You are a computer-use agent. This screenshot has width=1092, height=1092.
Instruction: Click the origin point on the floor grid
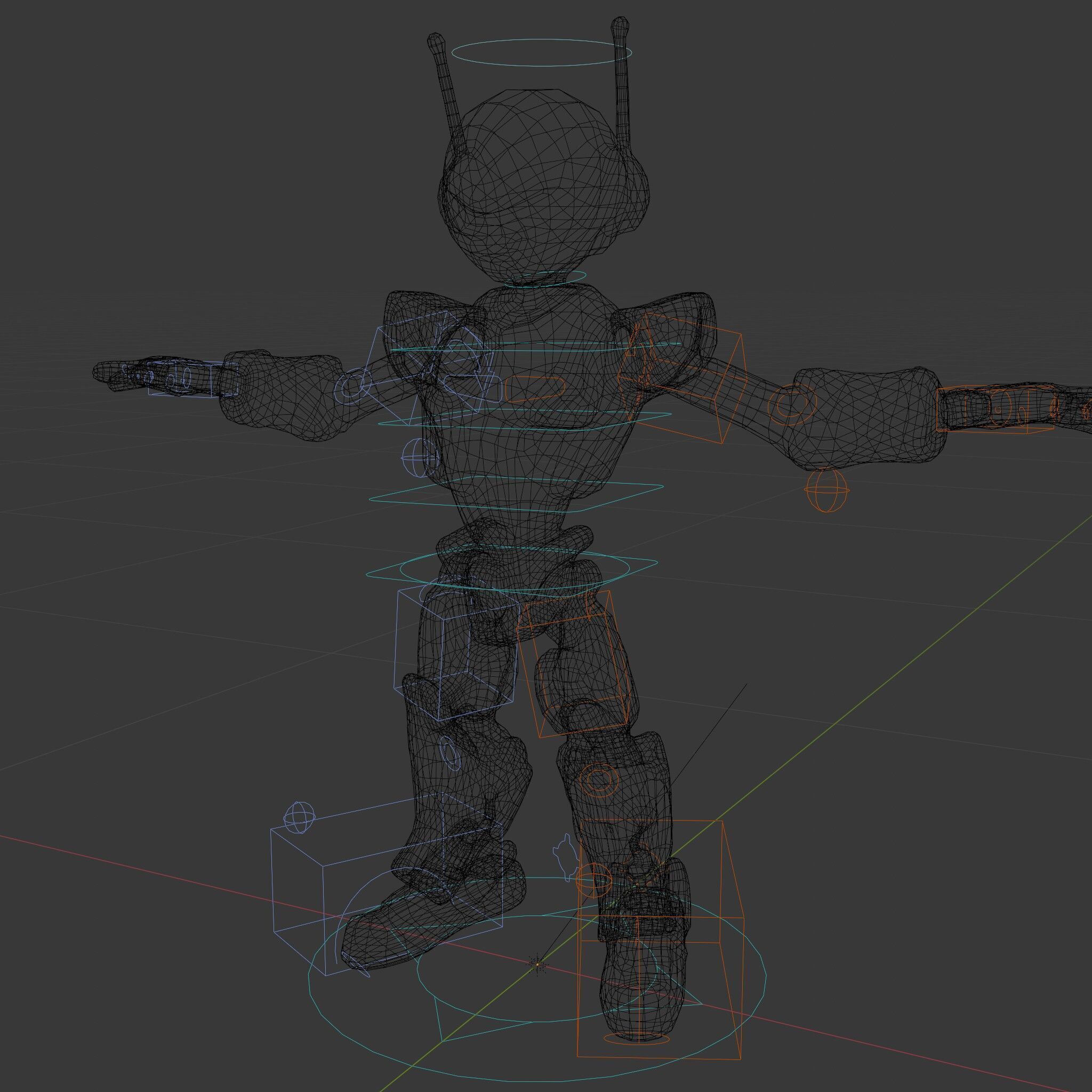click(x=537, y=963)
